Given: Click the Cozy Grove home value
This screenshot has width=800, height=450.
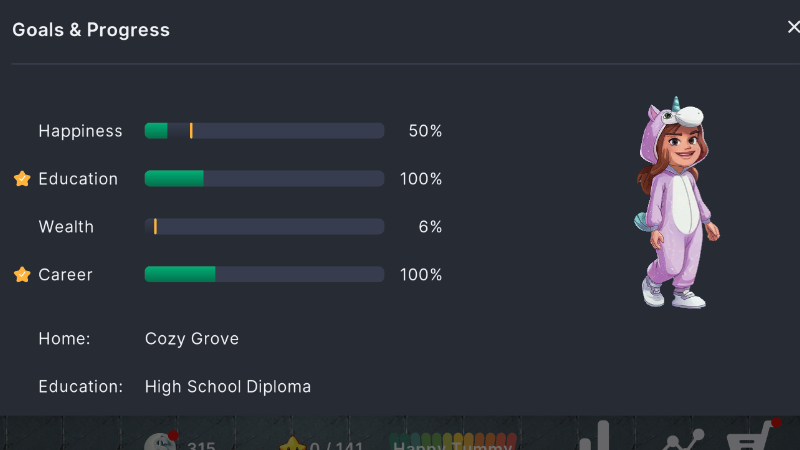Looking at the screenshot, I should click(192, 339).
